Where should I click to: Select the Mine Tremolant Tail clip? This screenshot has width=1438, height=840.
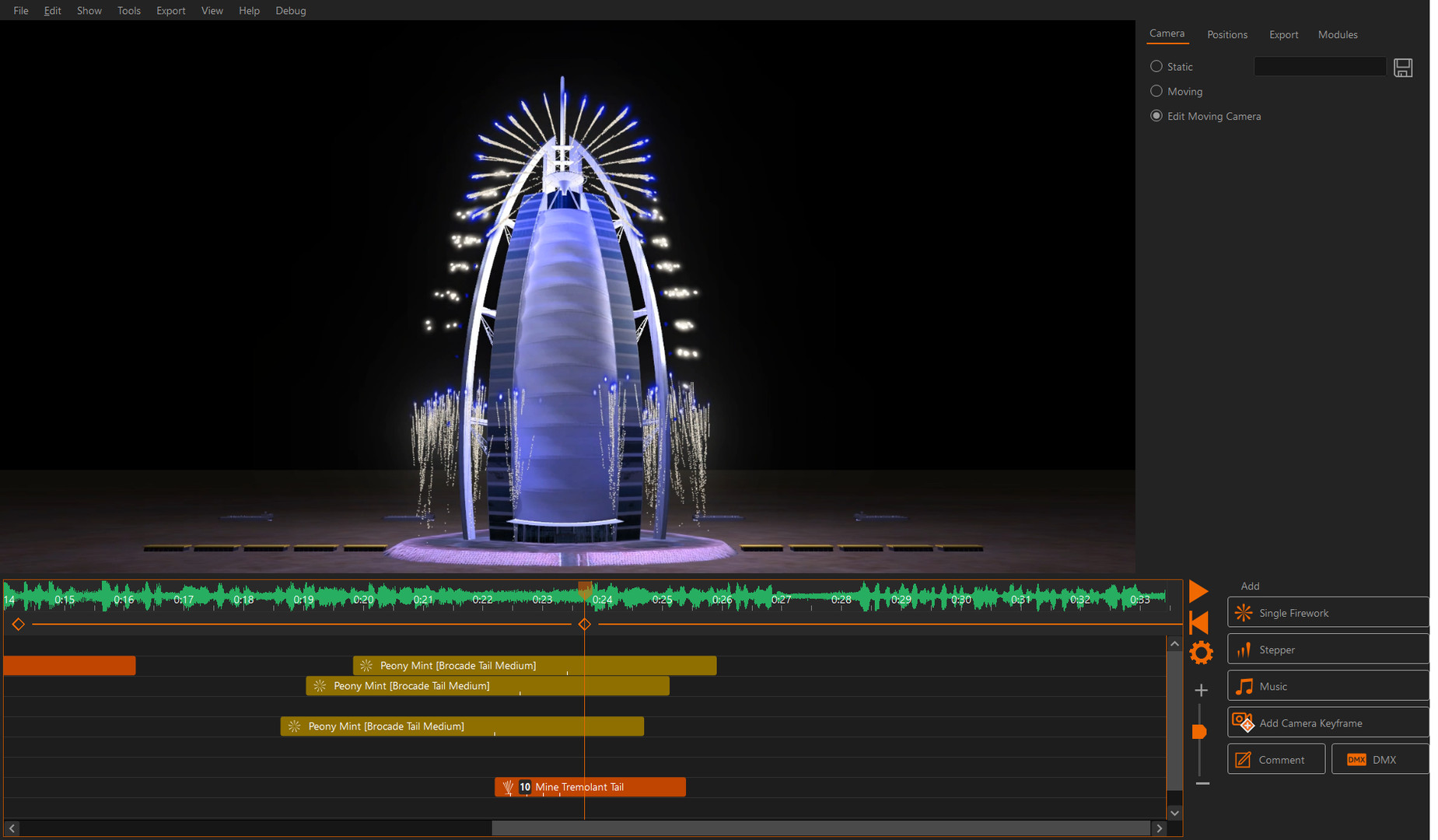pyautogui.click(x=590, y=786)
